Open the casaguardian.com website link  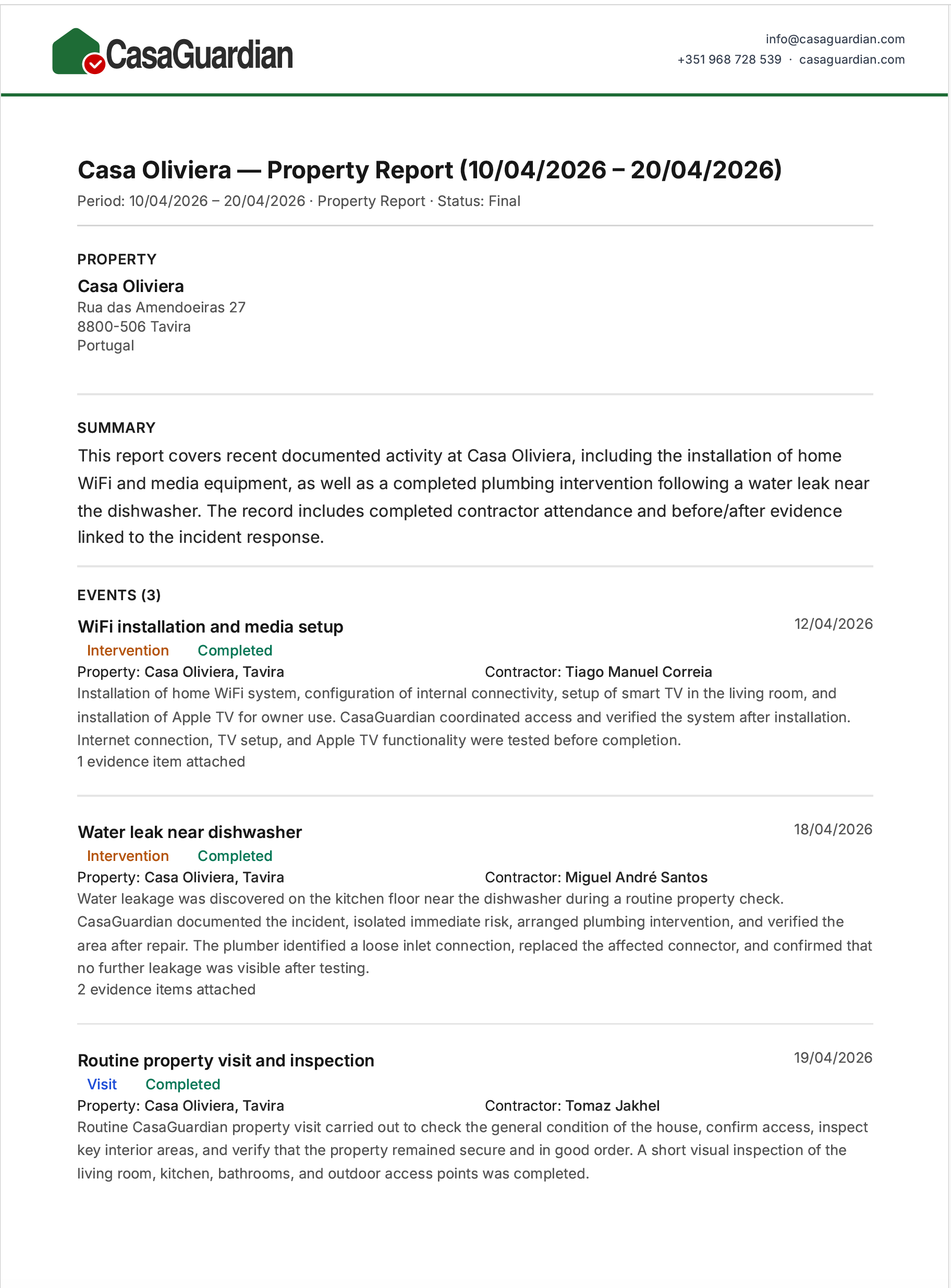(851, 59)
